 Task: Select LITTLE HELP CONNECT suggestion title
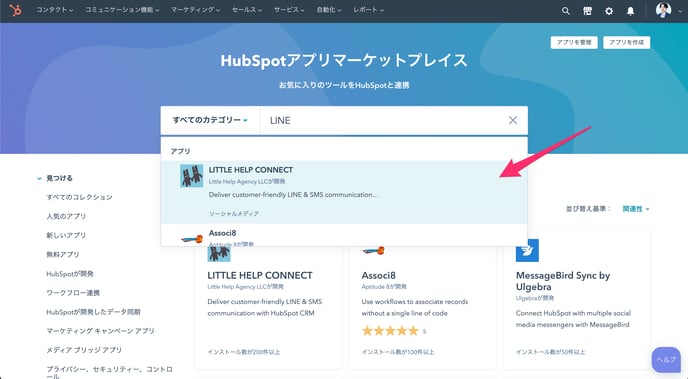[251, 170]
